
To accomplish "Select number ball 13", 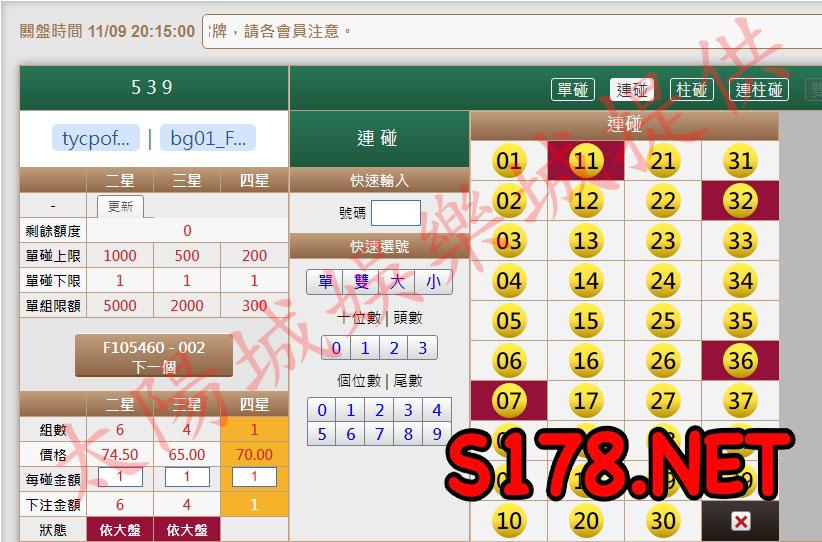I will (586, 241).
